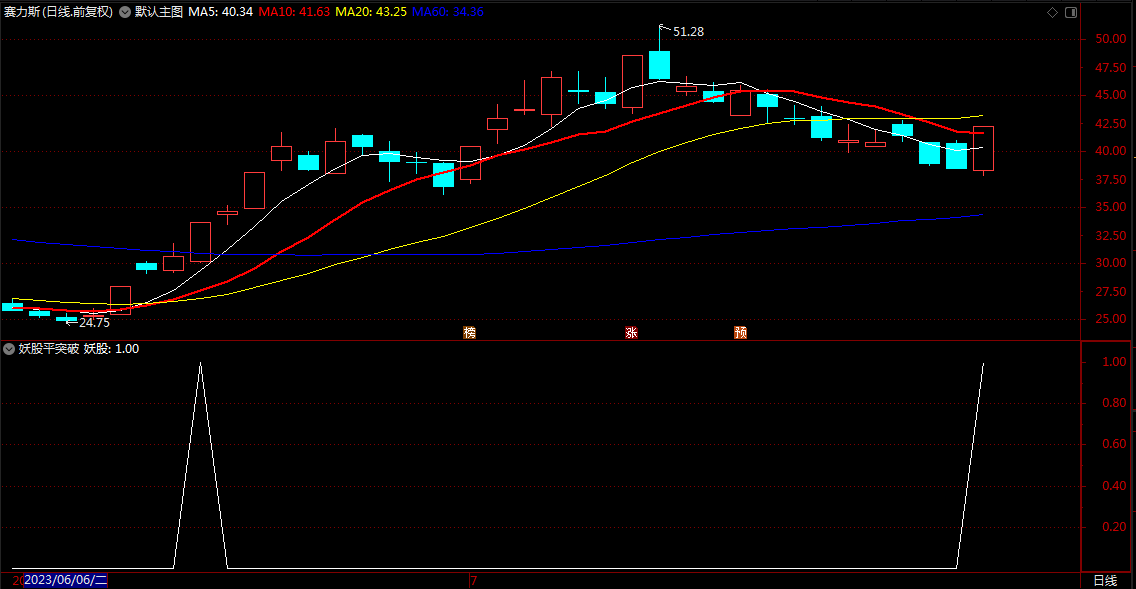Click the 42.50 price axis label

point(1111,124)
